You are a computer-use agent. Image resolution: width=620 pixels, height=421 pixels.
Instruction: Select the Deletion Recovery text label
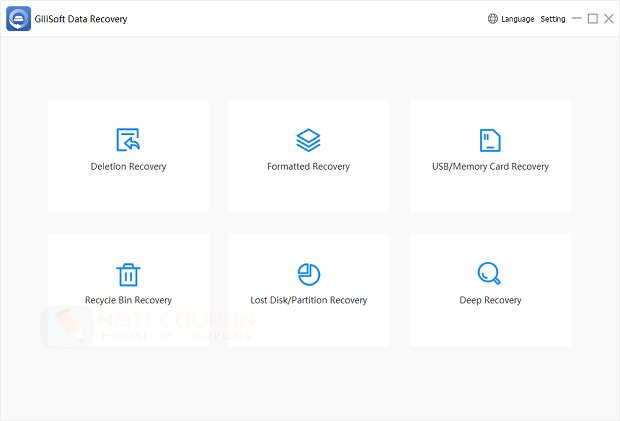click(x=128, y=167)
